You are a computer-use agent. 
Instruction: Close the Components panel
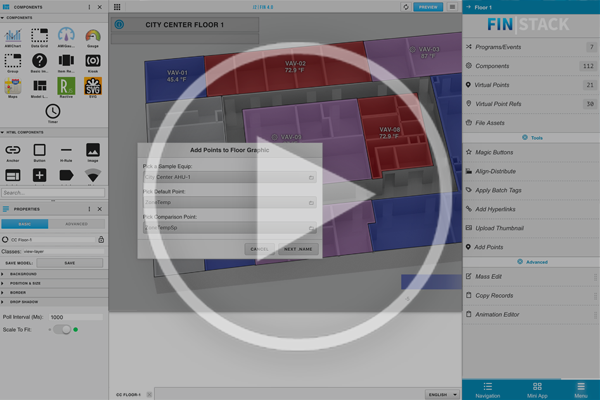pos(99,7)
